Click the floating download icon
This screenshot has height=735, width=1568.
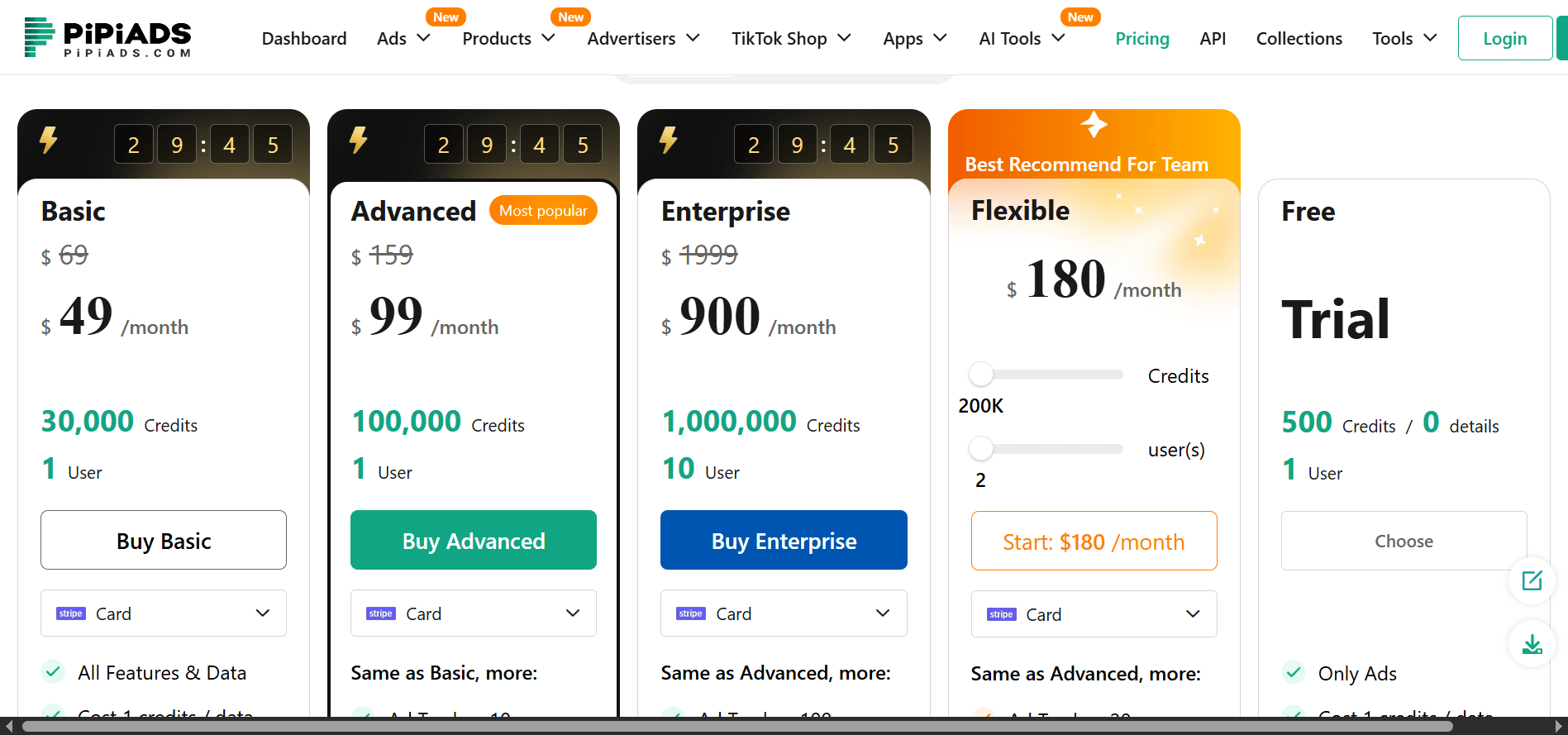click(1532, 644)
